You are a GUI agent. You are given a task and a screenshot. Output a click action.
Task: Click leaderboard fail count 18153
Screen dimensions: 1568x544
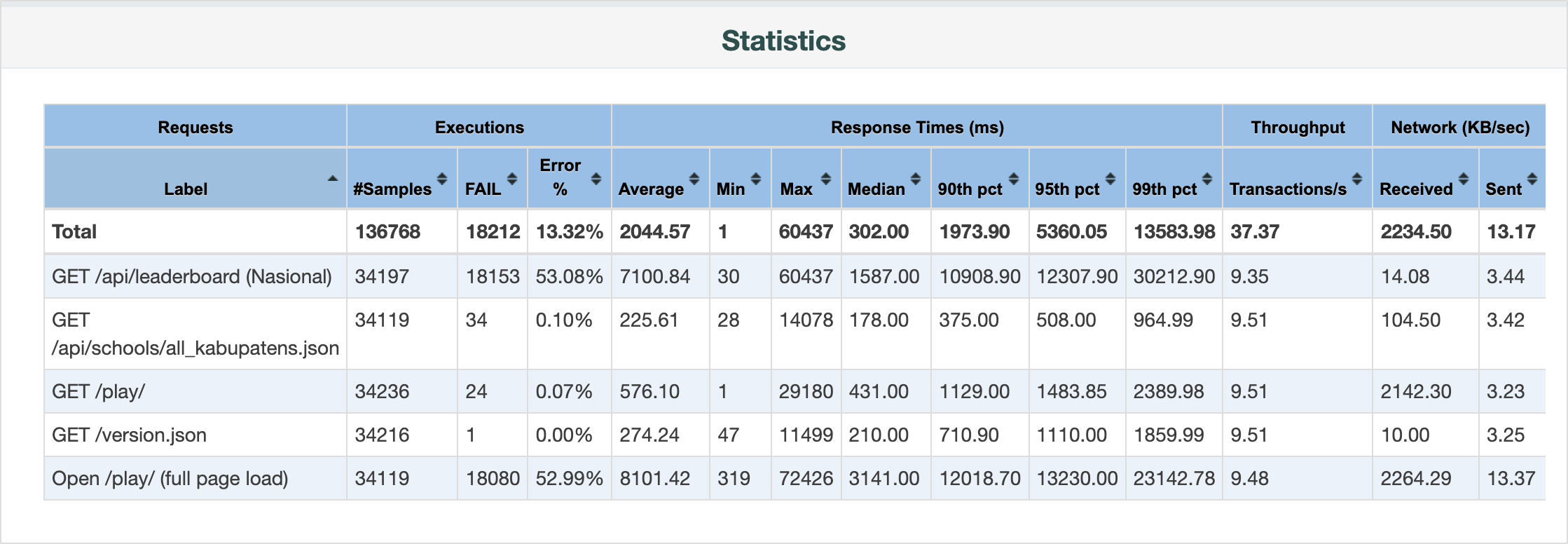click(x=493, y=277)
